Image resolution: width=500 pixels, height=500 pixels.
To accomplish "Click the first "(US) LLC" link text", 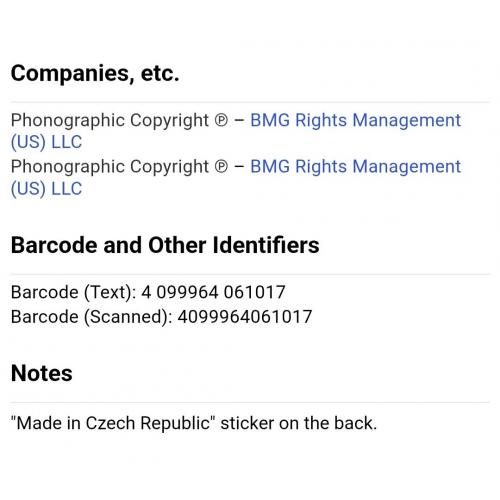I will [46, 142].
